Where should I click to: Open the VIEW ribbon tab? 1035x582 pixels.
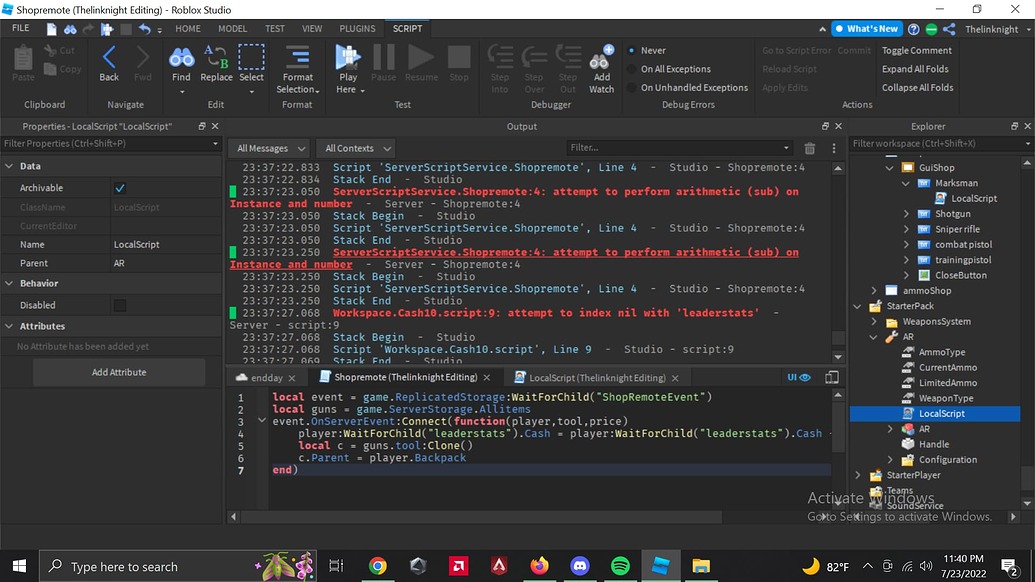[312, 28]
